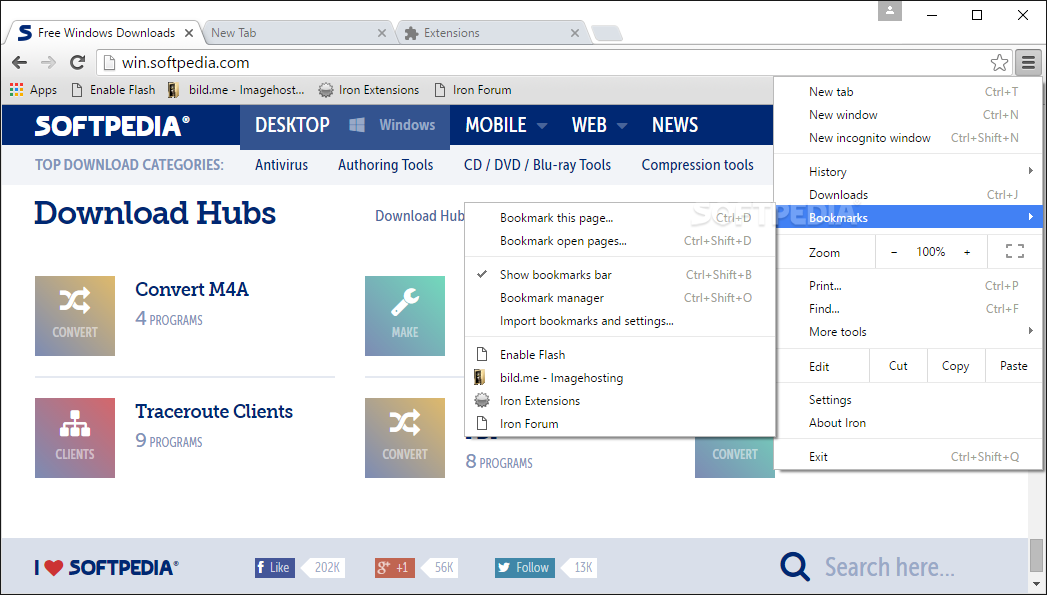Click the MAKE wrench hub icon
Image resolution: width=1047 pixels, height=595 pixels.
tap(405, 316)
